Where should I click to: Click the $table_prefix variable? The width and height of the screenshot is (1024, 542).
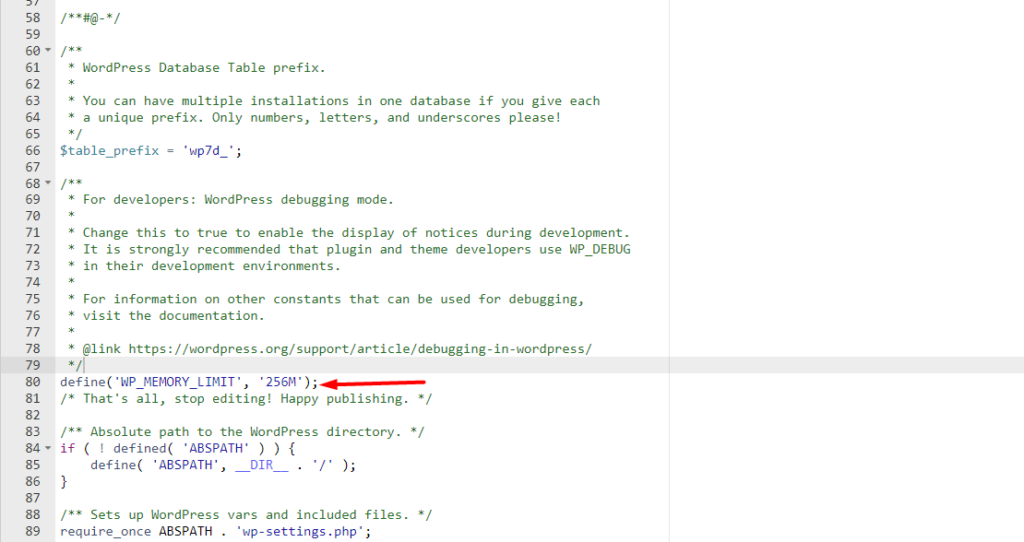coord(110,151)
